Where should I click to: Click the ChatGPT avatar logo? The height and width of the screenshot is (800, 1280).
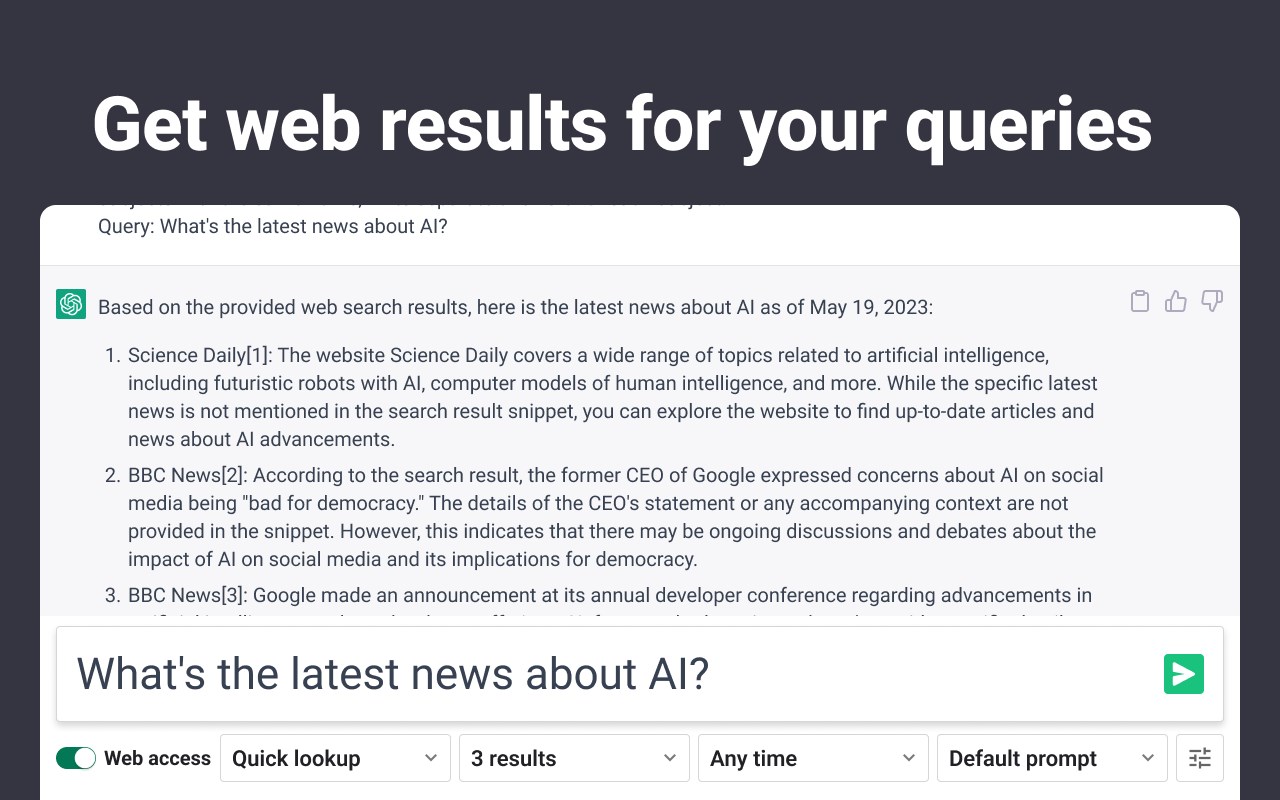click(x=71, y=304)
